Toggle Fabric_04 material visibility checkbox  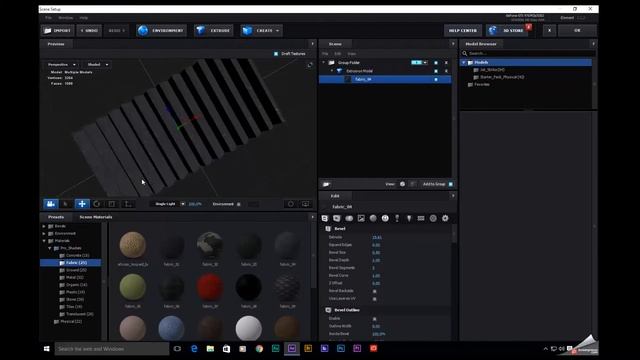click(x=436, y=80)
